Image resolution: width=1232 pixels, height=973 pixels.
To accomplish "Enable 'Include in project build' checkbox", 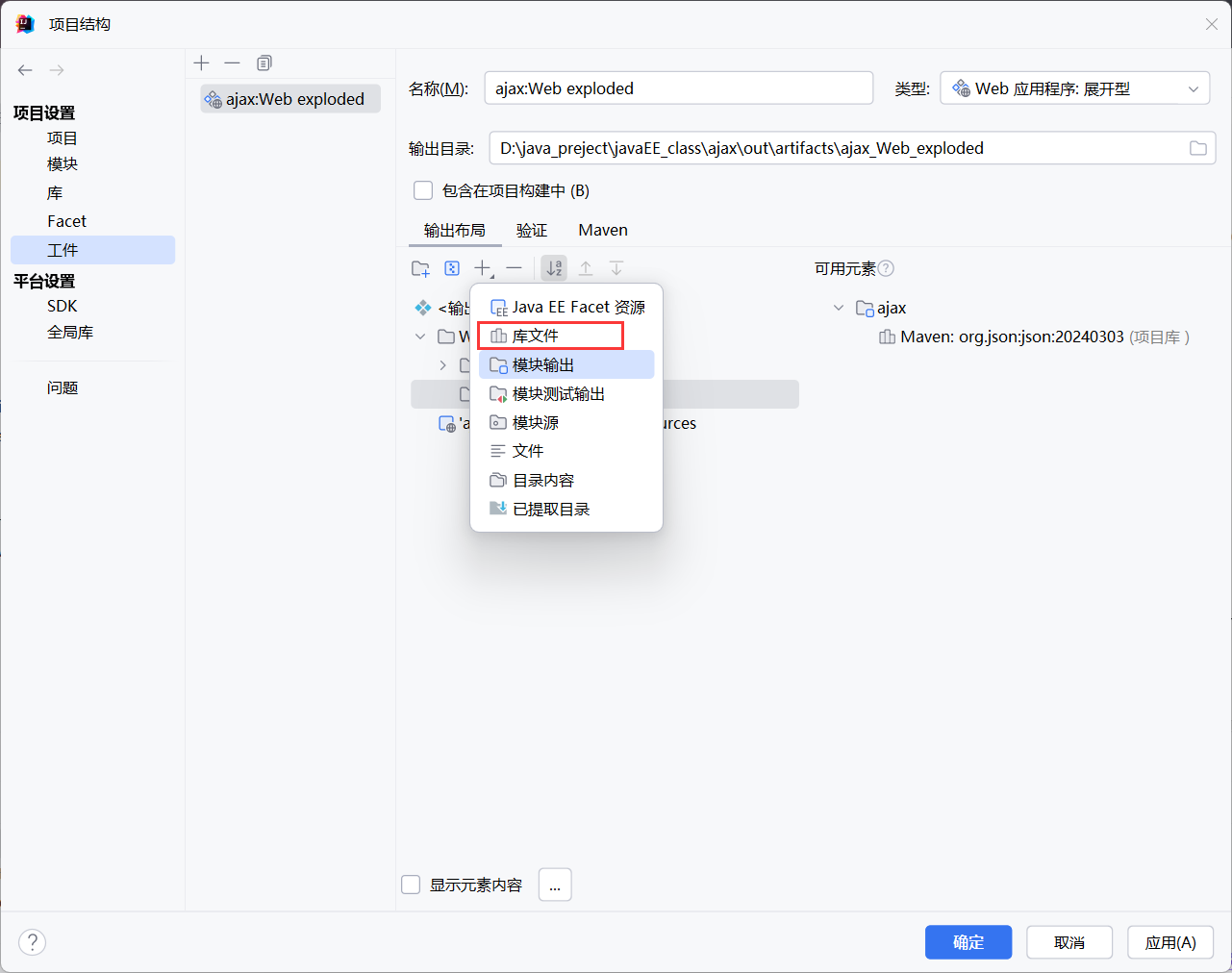I will (x=423, y=190).
